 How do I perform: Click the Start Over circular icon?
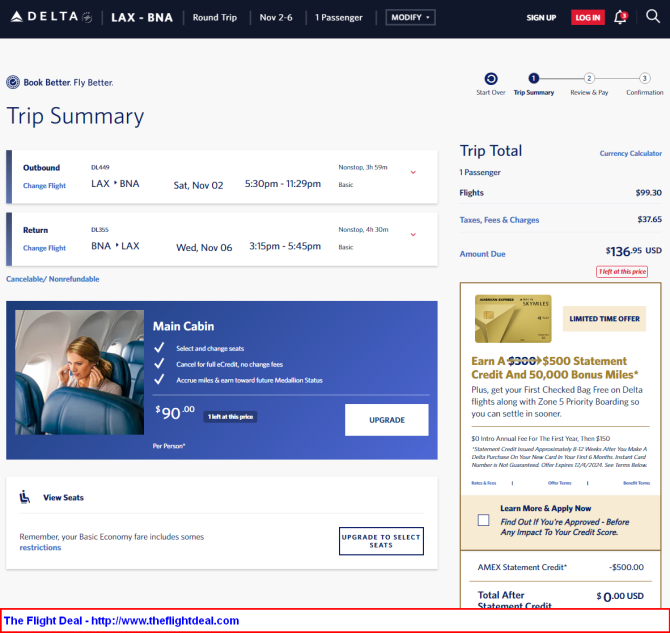pyautogui.click(x=491, y=79)
